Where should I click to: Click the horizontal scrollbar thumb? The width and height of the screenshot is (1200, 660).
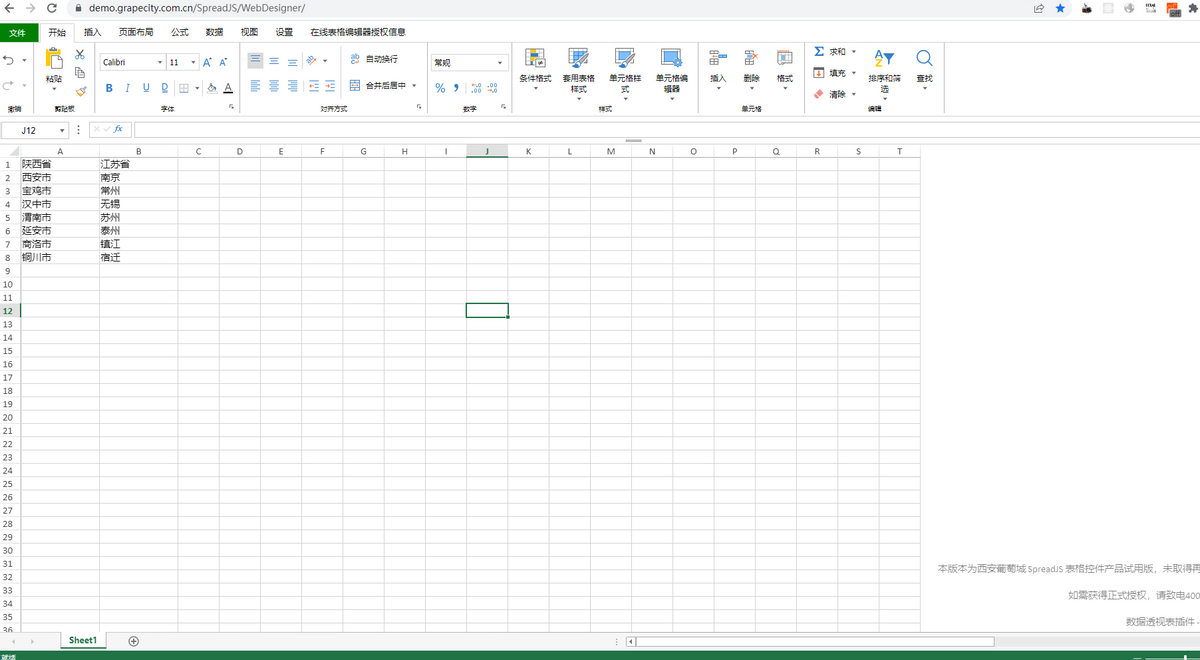pos(815,641)
